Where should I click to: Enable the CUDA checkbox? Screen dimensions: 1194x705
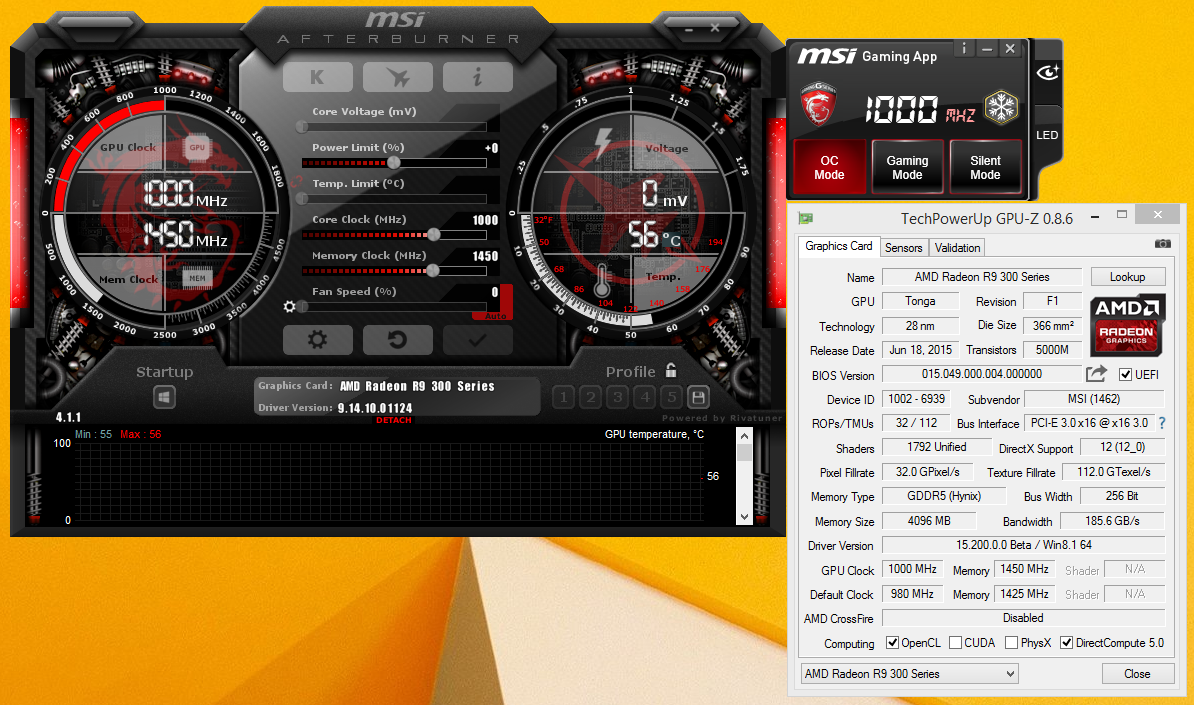click(x=954, y=643)
